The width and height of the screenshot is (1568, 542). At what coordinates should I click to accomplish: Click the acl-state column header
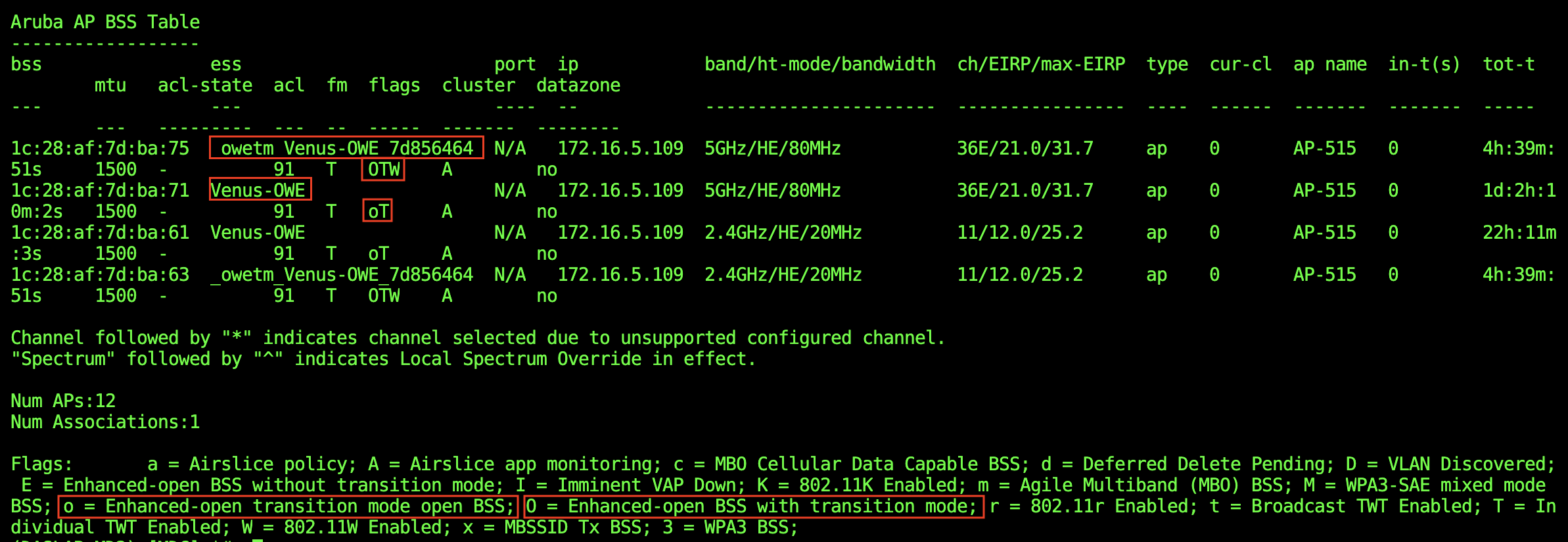tap(205, 86)
